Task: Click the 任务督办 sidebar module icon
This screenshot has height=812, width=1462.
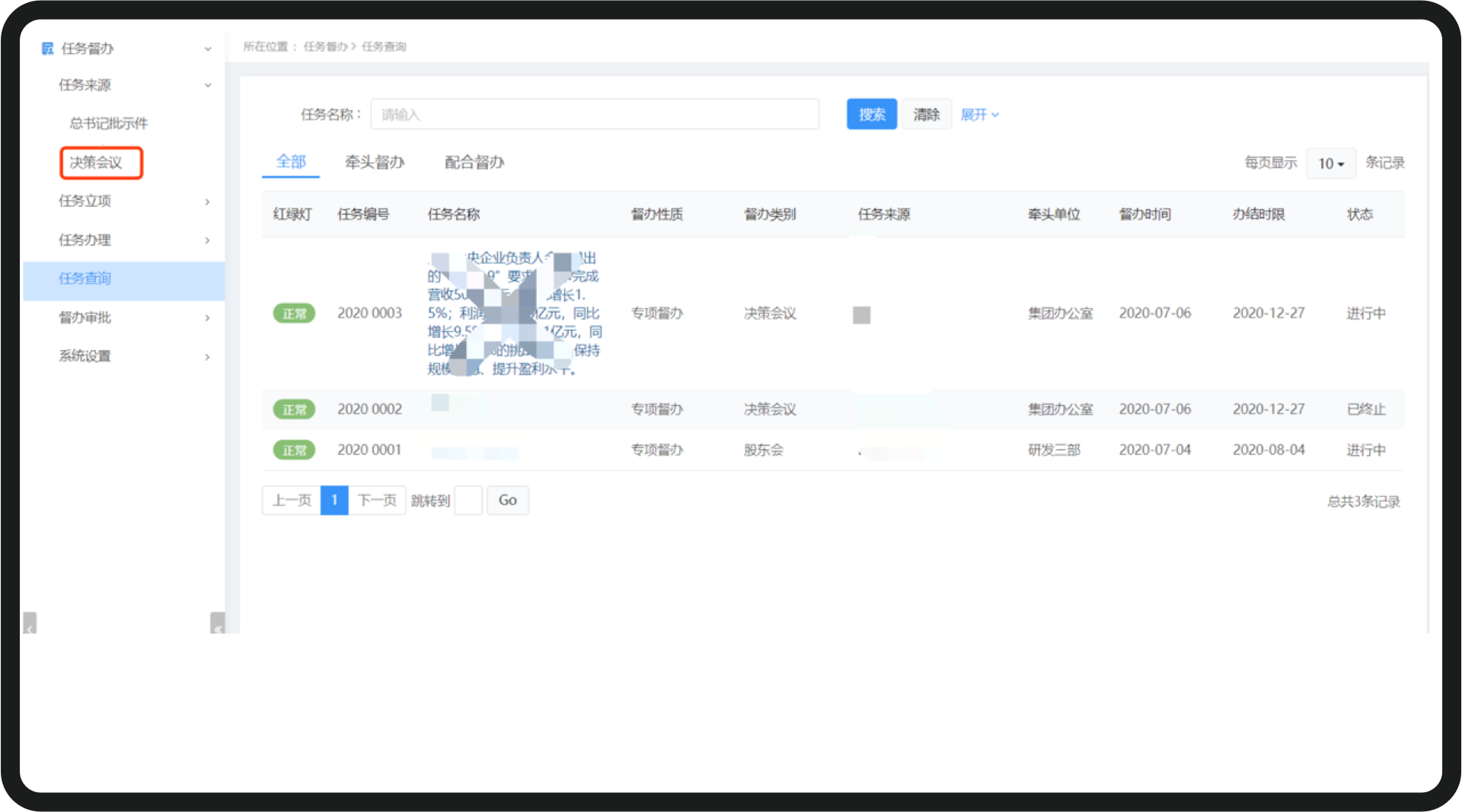Action: [x=47, y=49]
